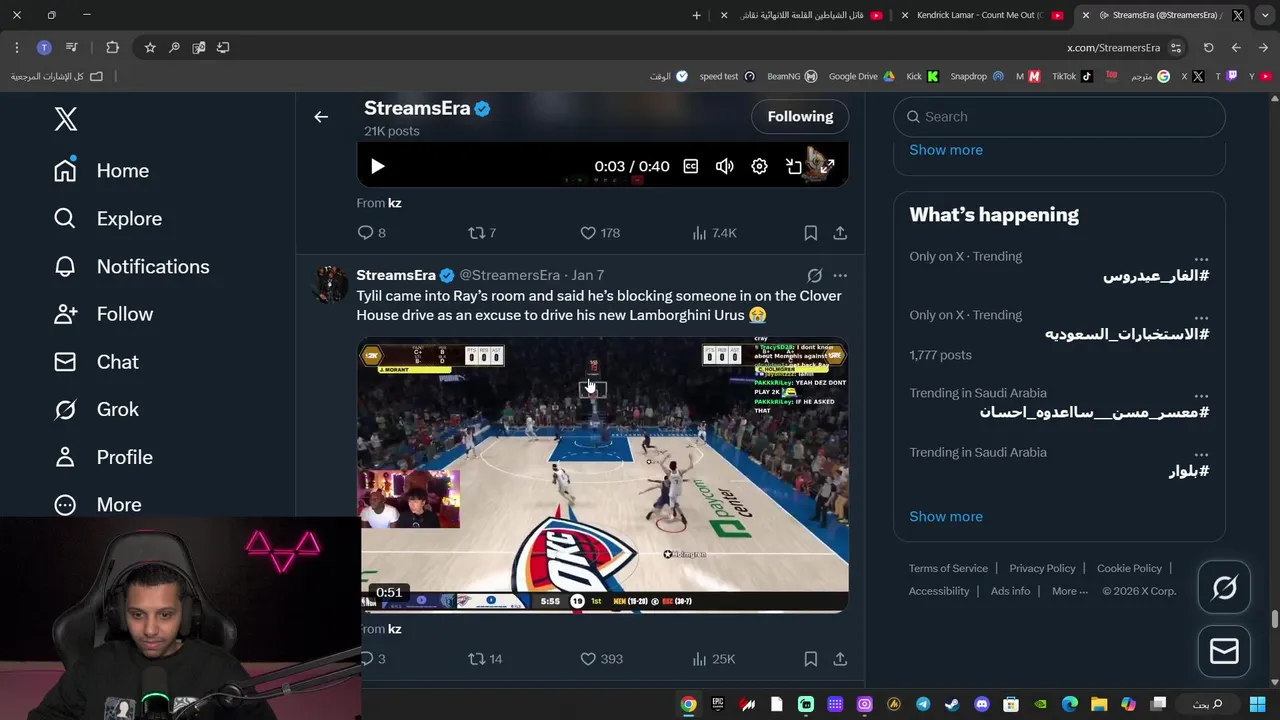Like the post with 178 likes
Image resolution: width=1280 pixels, height=720 pixels.
pyautogui.click(x=600, y=233)
